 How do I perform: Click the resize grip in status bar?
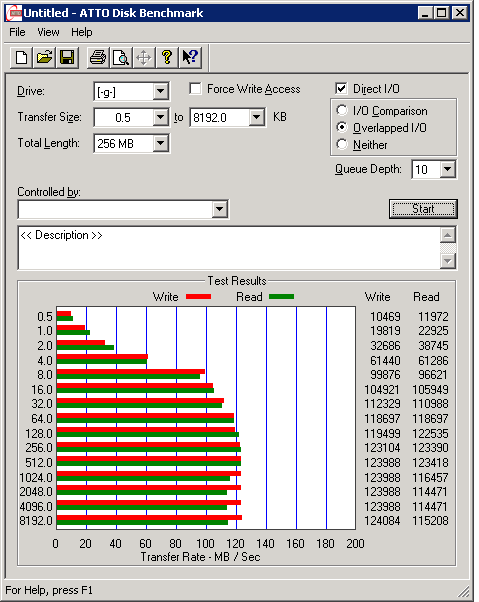(464, 592)
